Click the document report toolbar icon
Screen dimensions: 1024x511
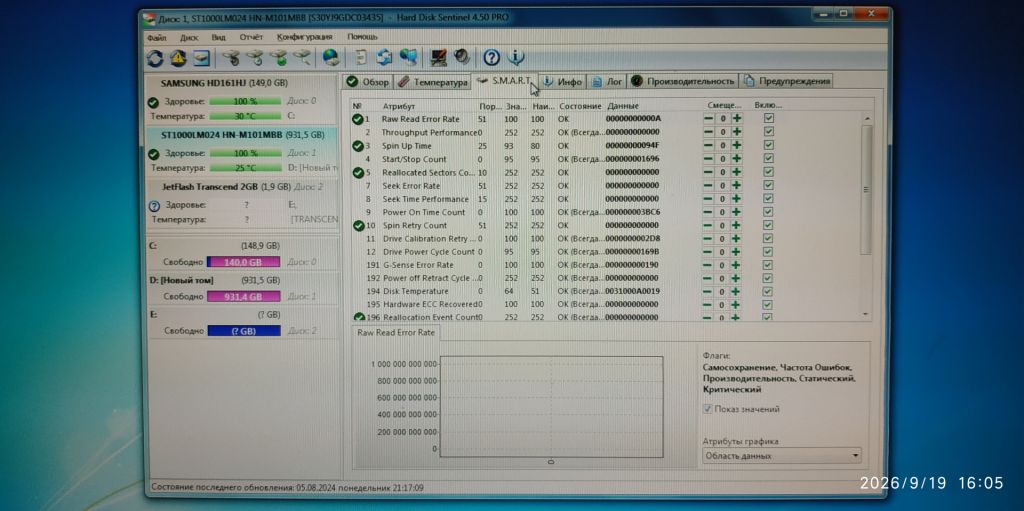tap(361, 58)
